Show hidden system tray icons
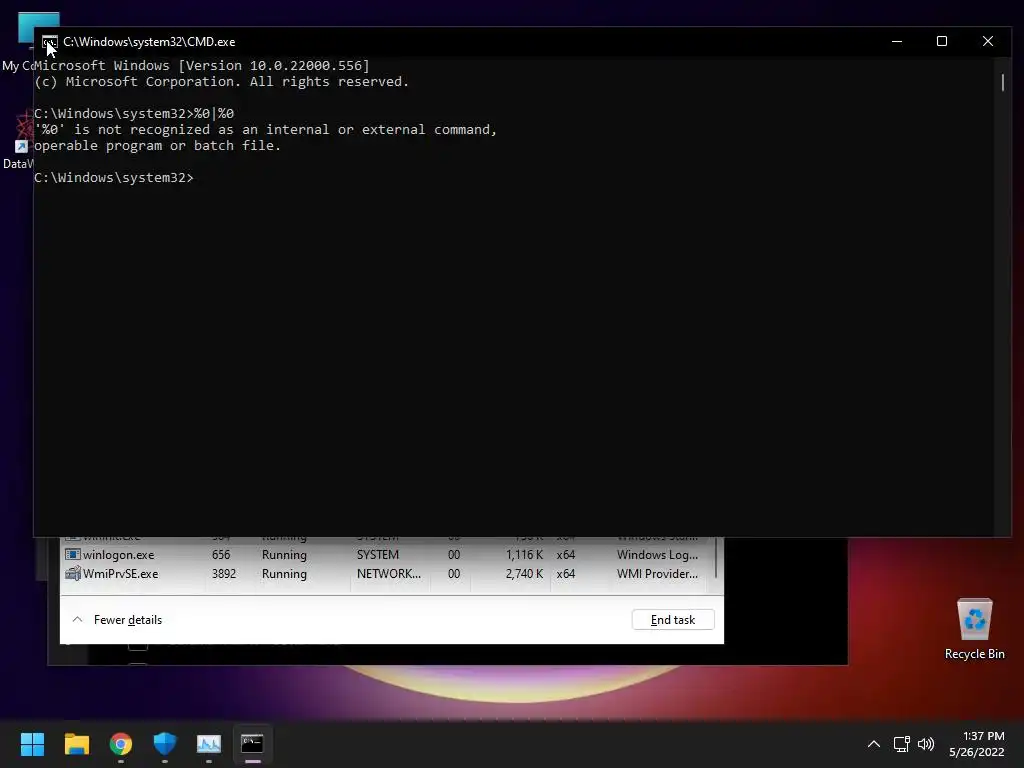Viewport: 1024px width, 768px height. (x=874, y=744)
